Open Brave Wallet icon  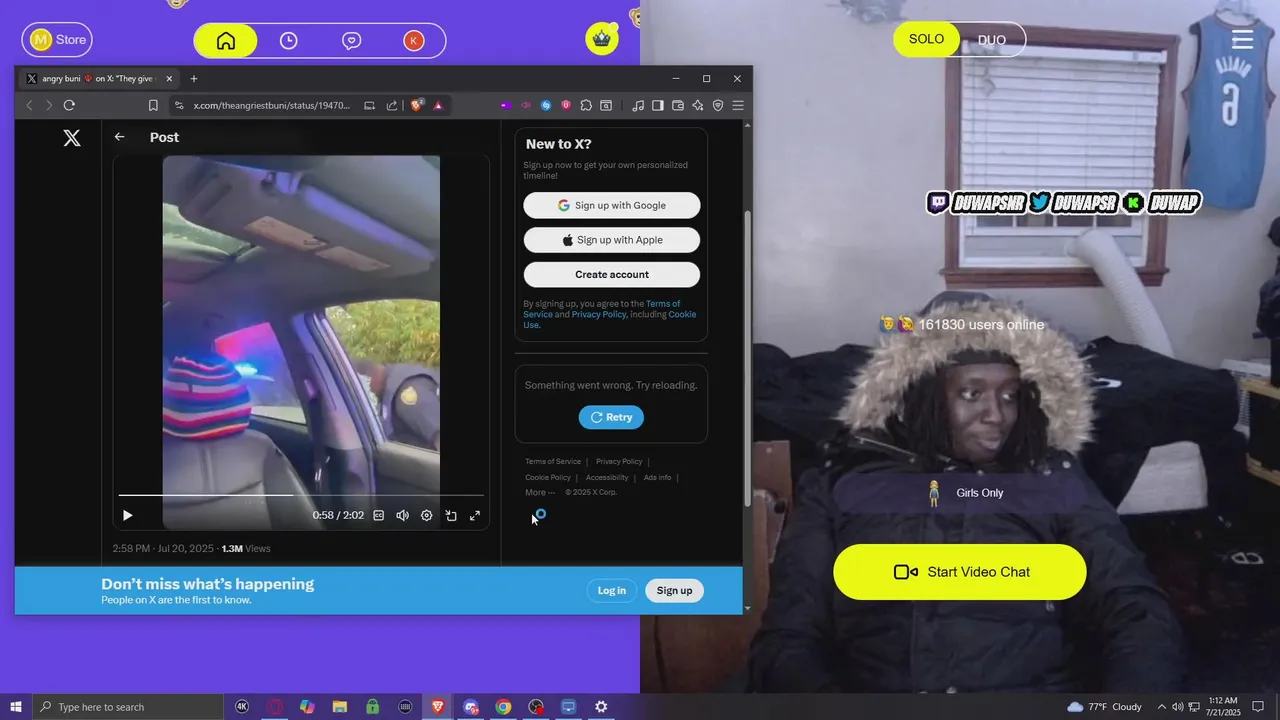click(x=677, y=105)
